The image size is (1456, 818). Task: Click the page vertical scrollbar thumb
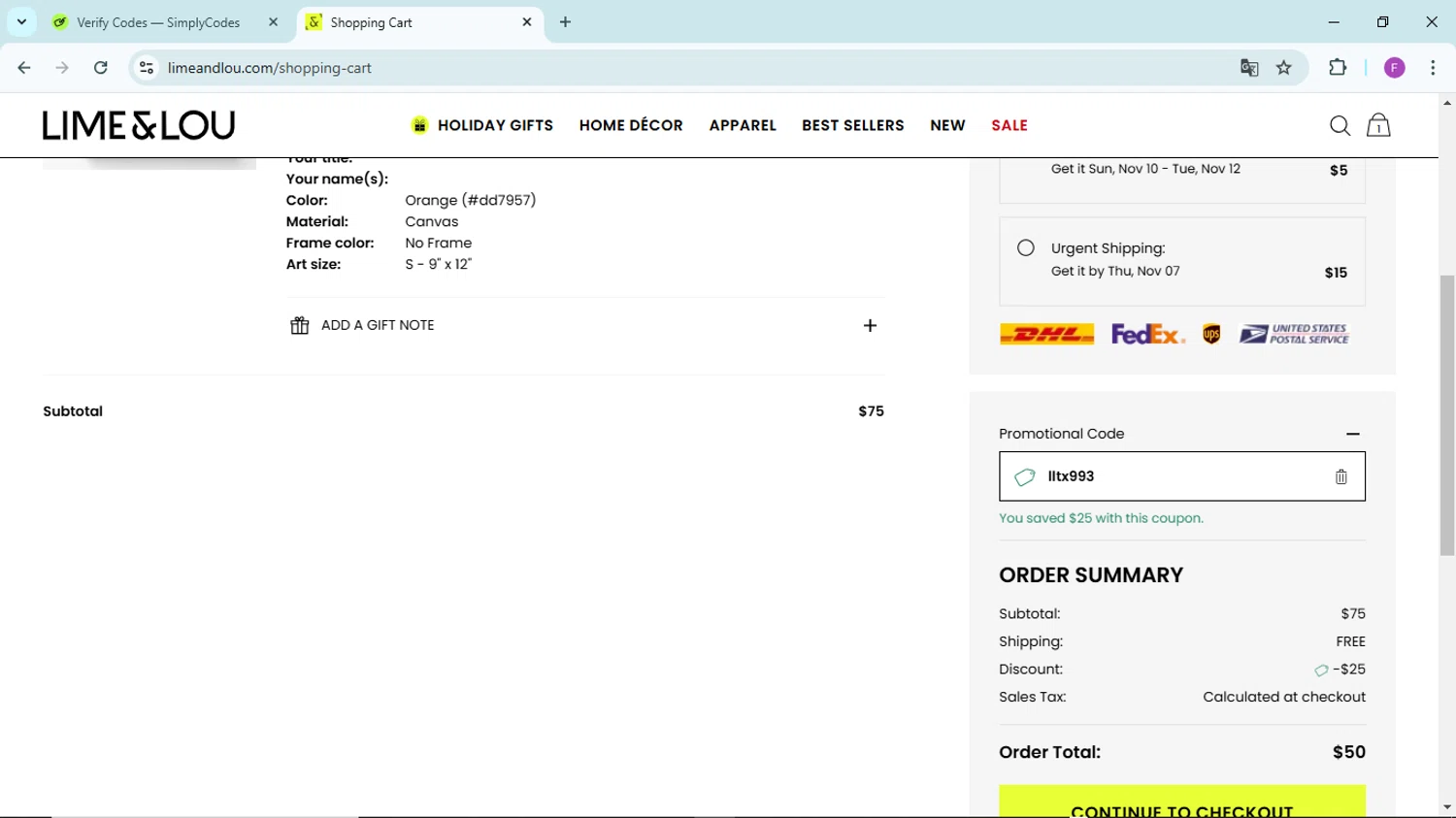point(1446,415)
